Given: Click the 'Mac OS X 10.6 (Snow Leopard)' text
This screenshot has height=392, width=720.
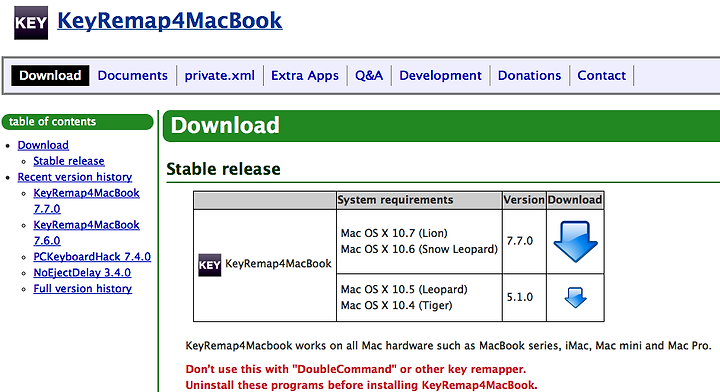Looking at the screenshot, I should click(419, 249).
